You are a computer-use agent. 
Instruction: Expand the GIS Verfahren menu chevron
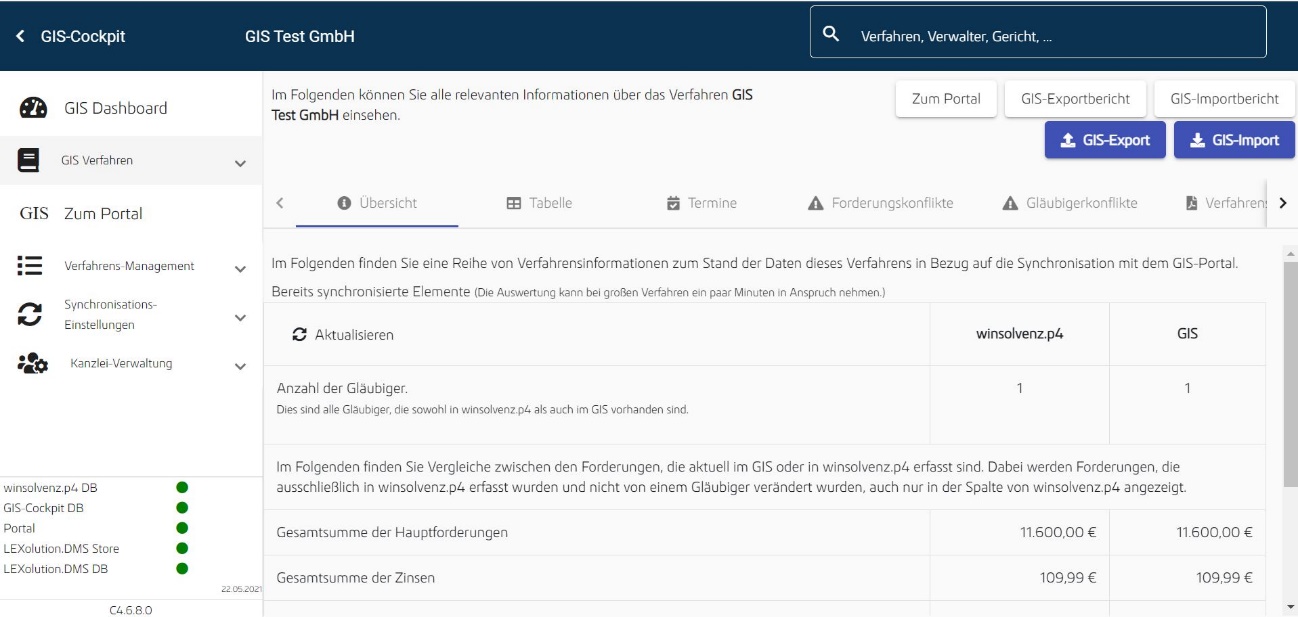pyautogui.click(x=240, y=163)
